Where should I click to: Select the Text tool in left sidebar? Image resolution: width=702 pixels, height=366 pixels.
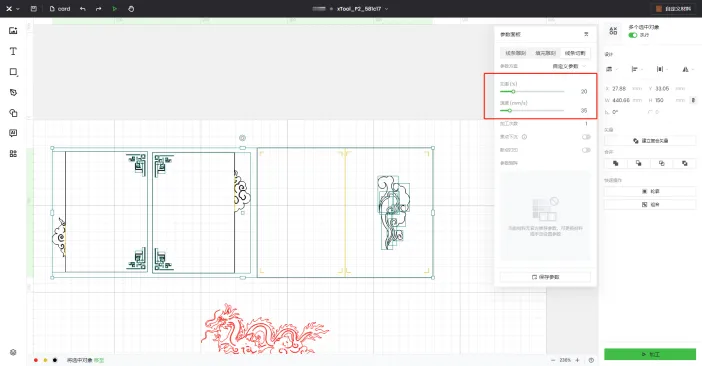coord(13,51)
